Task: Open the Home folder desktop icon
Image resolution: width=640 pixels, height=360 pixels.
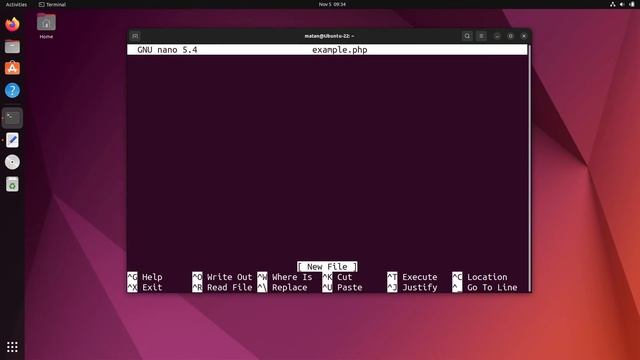Action: point(46,26)
